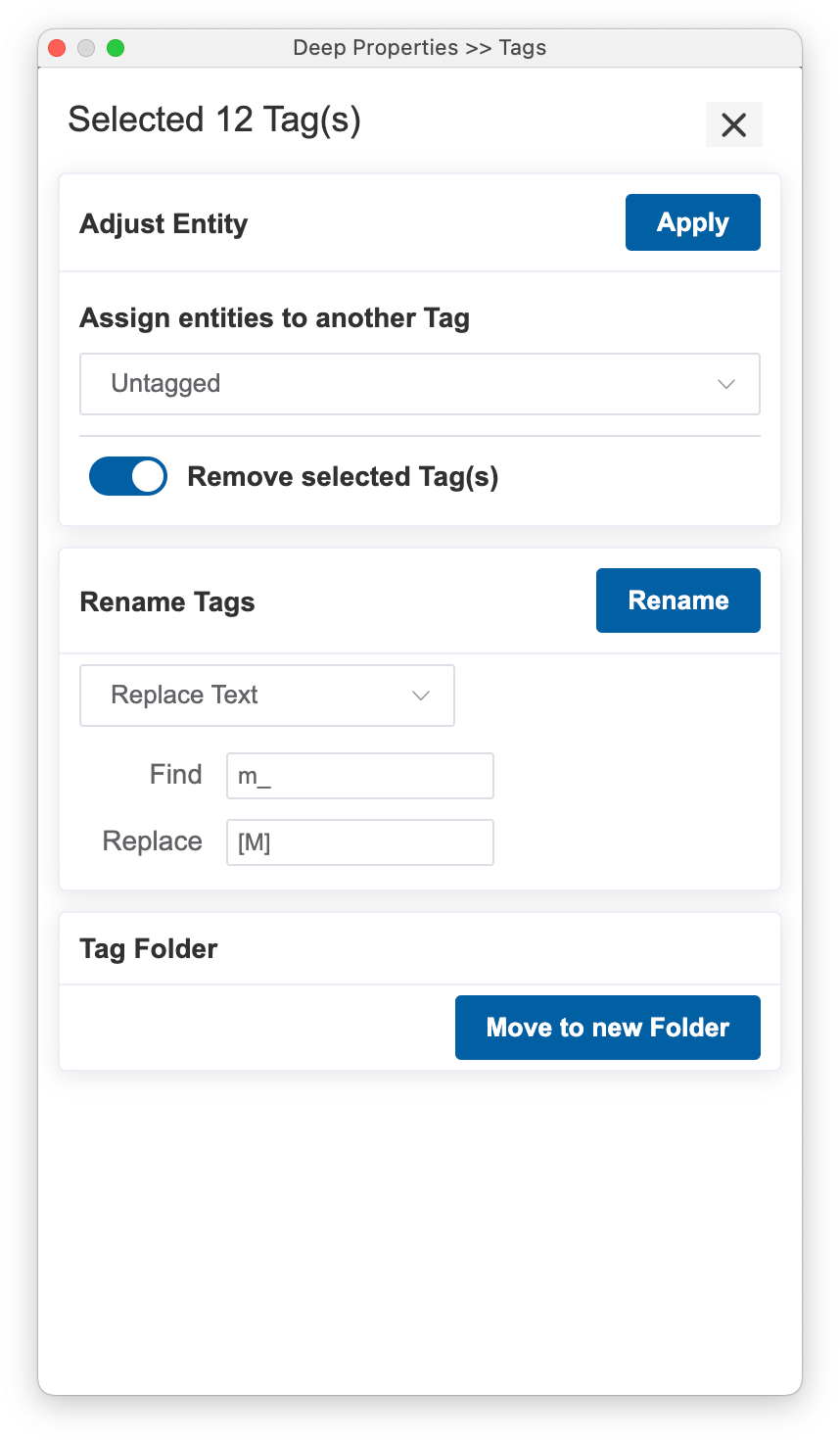Click Move to new Folder
This screenshot has width=840, height=1440.
coord(607,1027)
